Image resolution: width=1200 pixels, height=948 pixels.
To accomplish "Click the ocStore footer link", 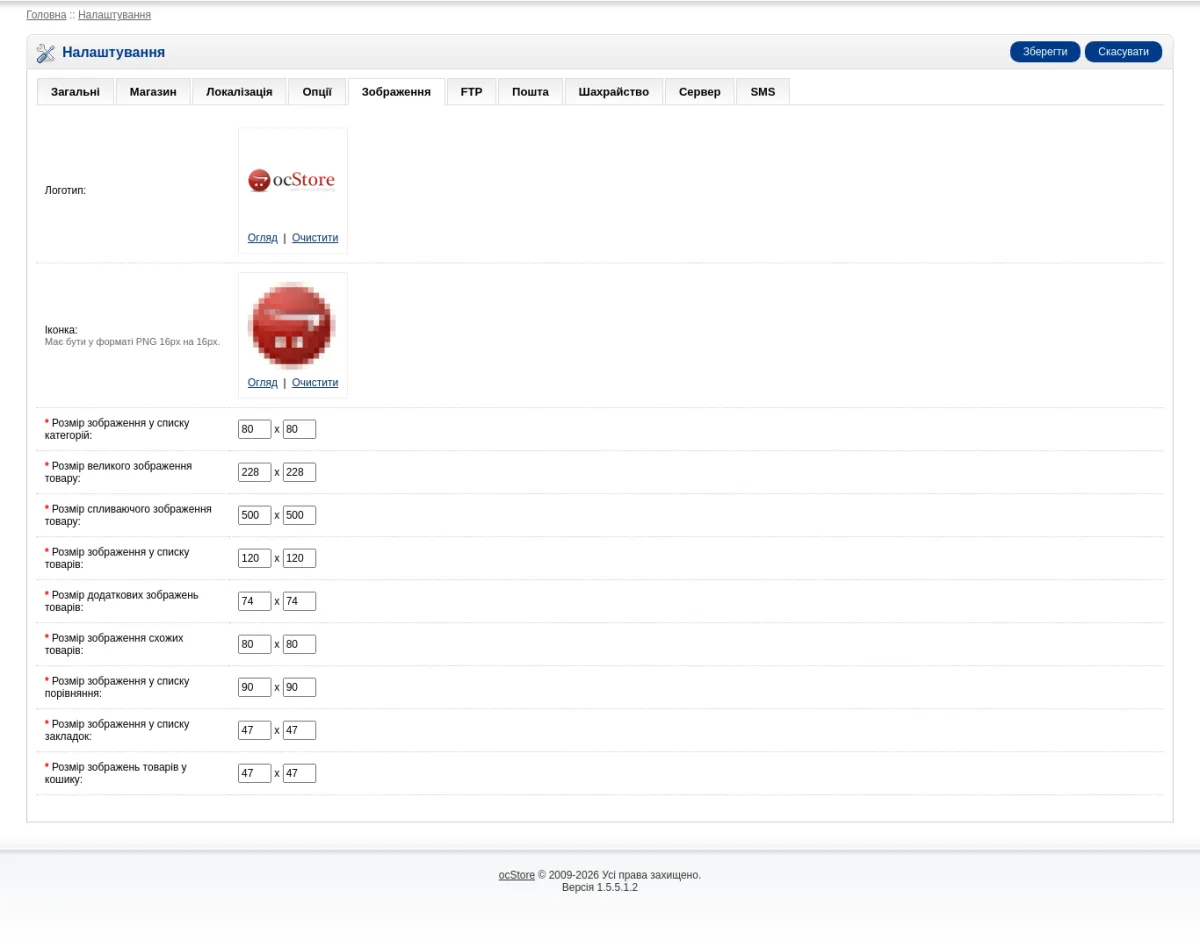I will (x=517, y=875).
